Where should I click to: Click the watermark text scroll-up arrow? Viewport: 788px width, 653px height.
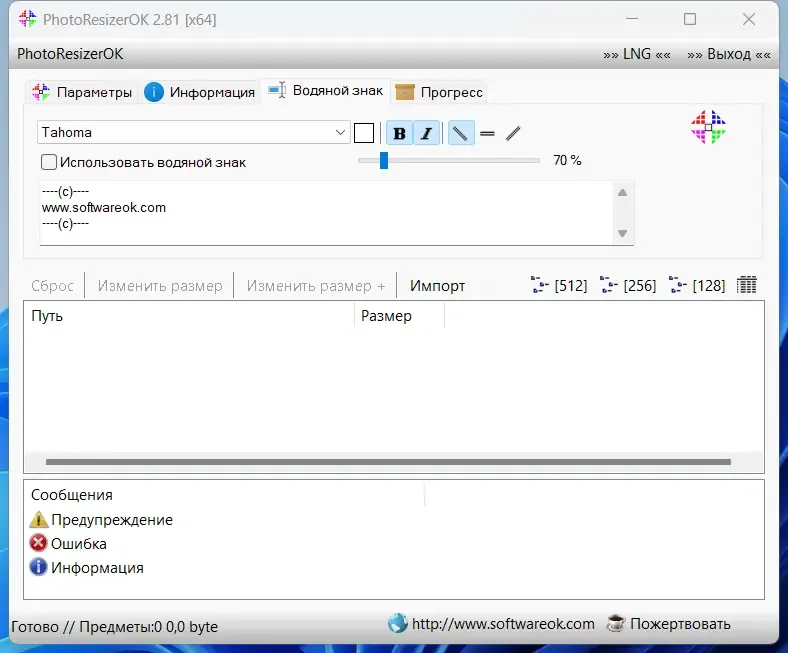(x=623, y=193)
